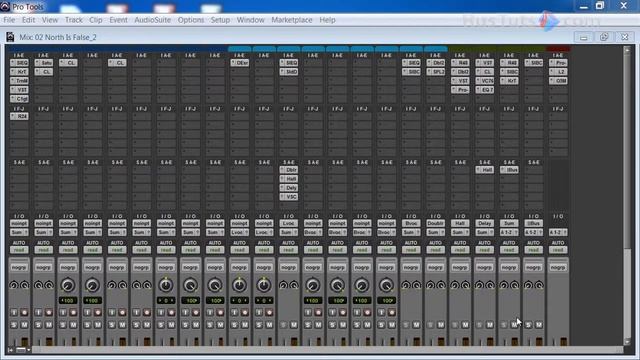The image size is (640, 360).
Task: Mute the aux track with Lvoc input
Action: [x=294, y=325]
